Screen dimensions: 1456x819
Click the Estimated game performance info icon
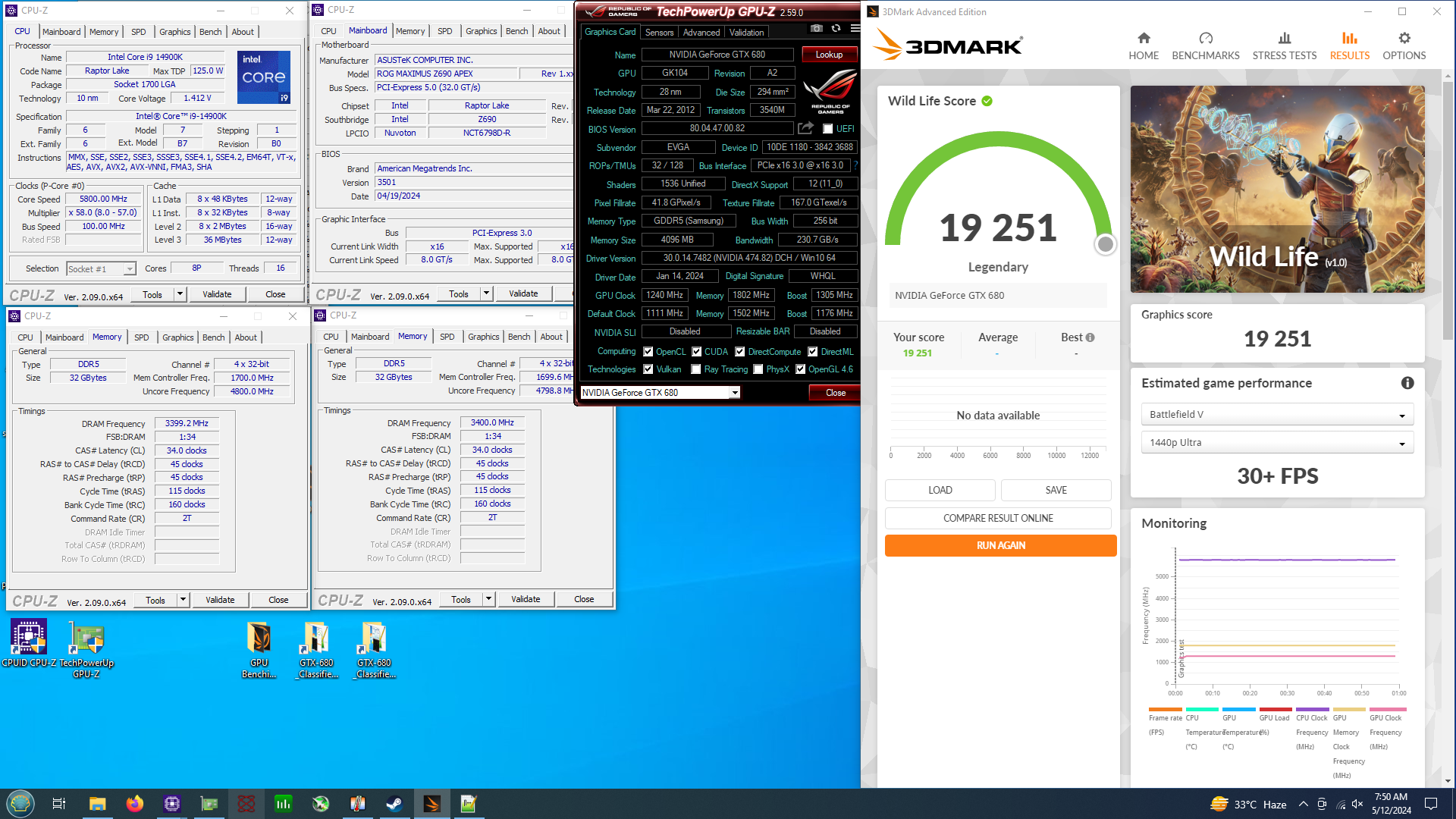[1407, 383]
